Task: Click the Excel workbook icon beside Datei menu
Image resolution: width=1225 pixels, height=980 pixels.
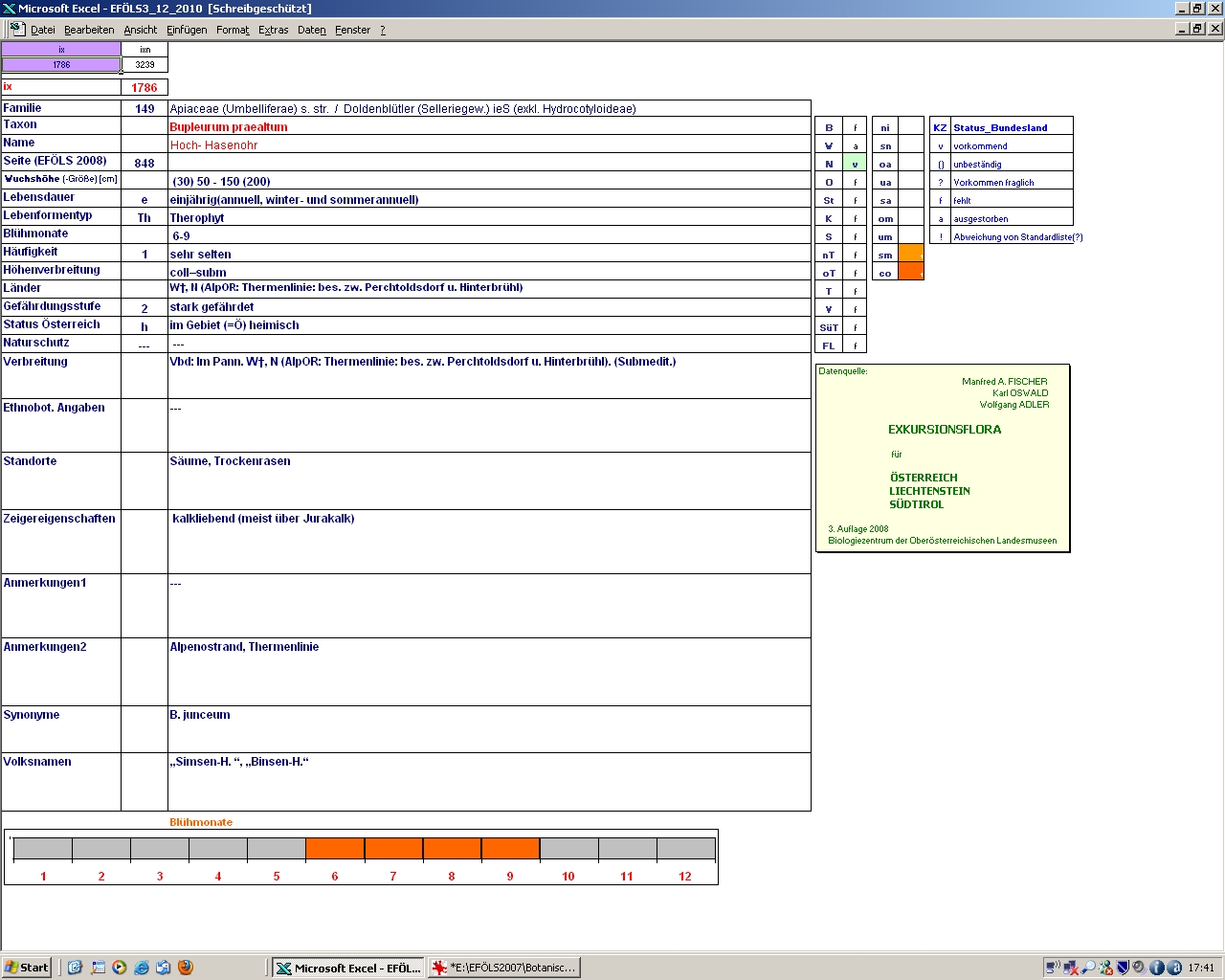Action: click(17, 29)
